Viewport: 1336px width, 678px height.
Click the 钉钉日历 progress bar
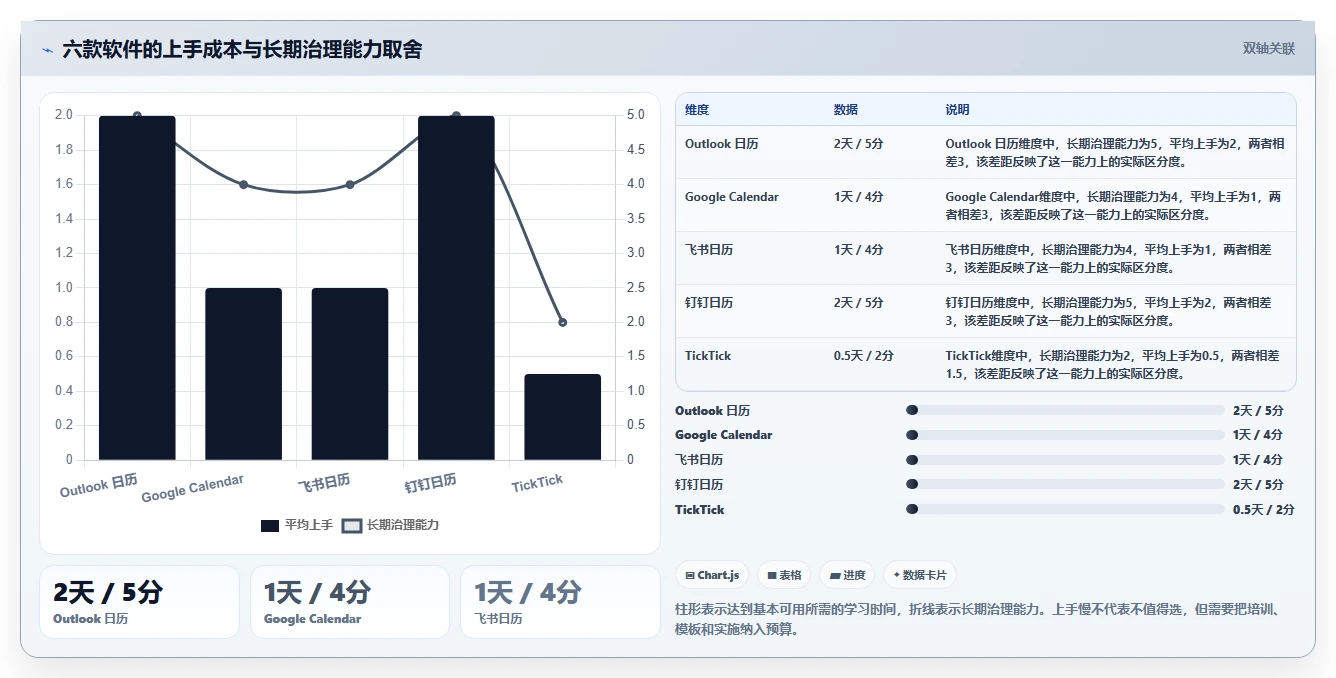pos(1065,485)
